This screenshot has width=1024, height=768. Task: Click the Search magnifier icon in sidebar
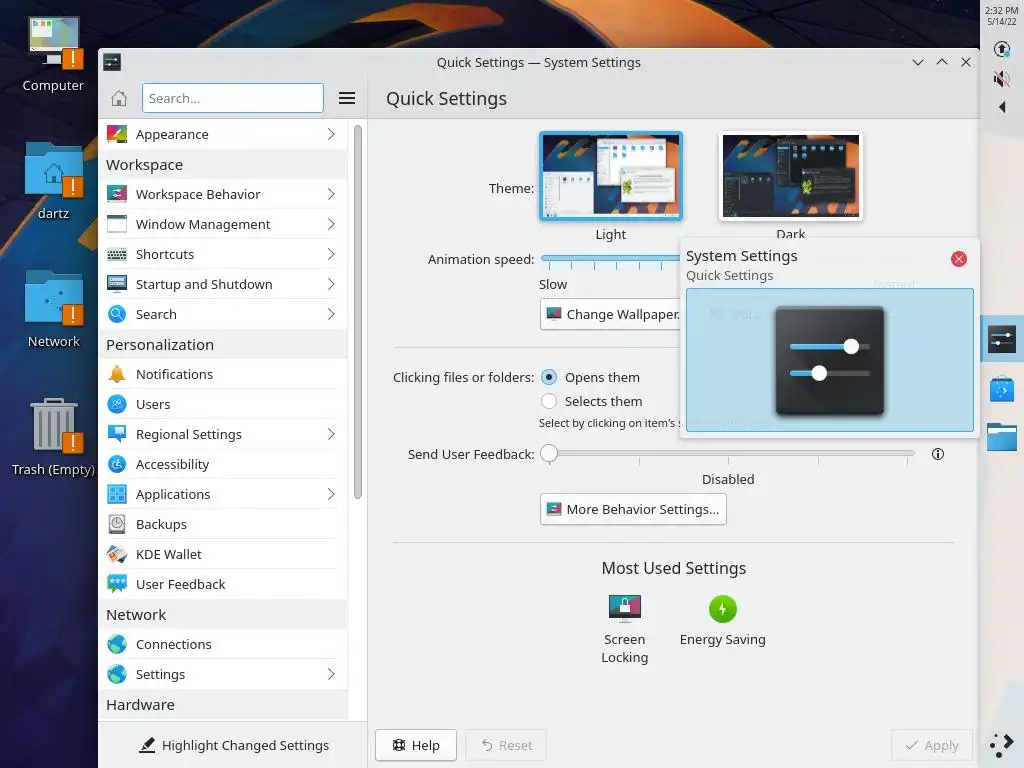tap(117, 314)
